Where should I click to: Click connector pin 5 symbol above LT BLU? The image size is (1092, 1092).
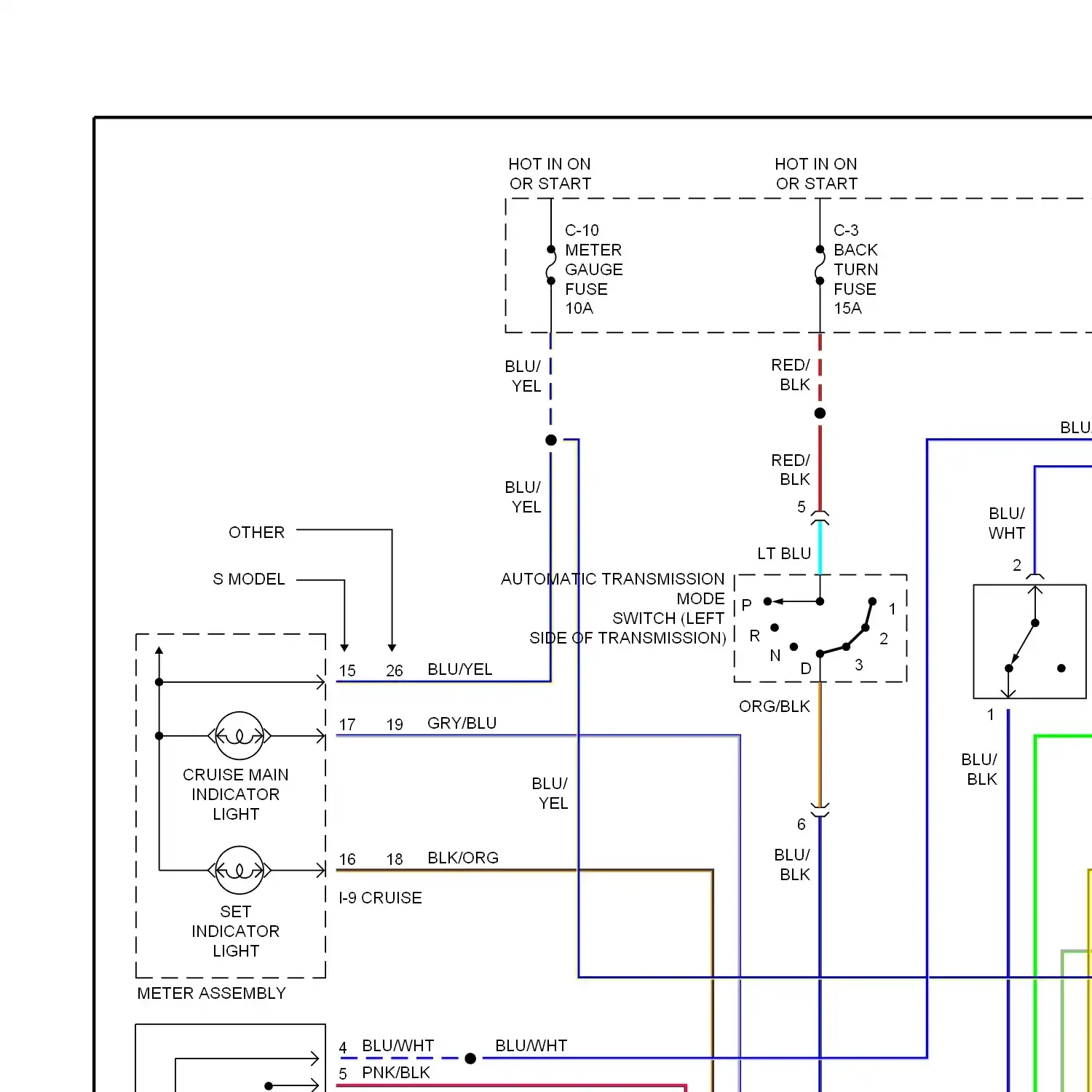tap(820, 517)
